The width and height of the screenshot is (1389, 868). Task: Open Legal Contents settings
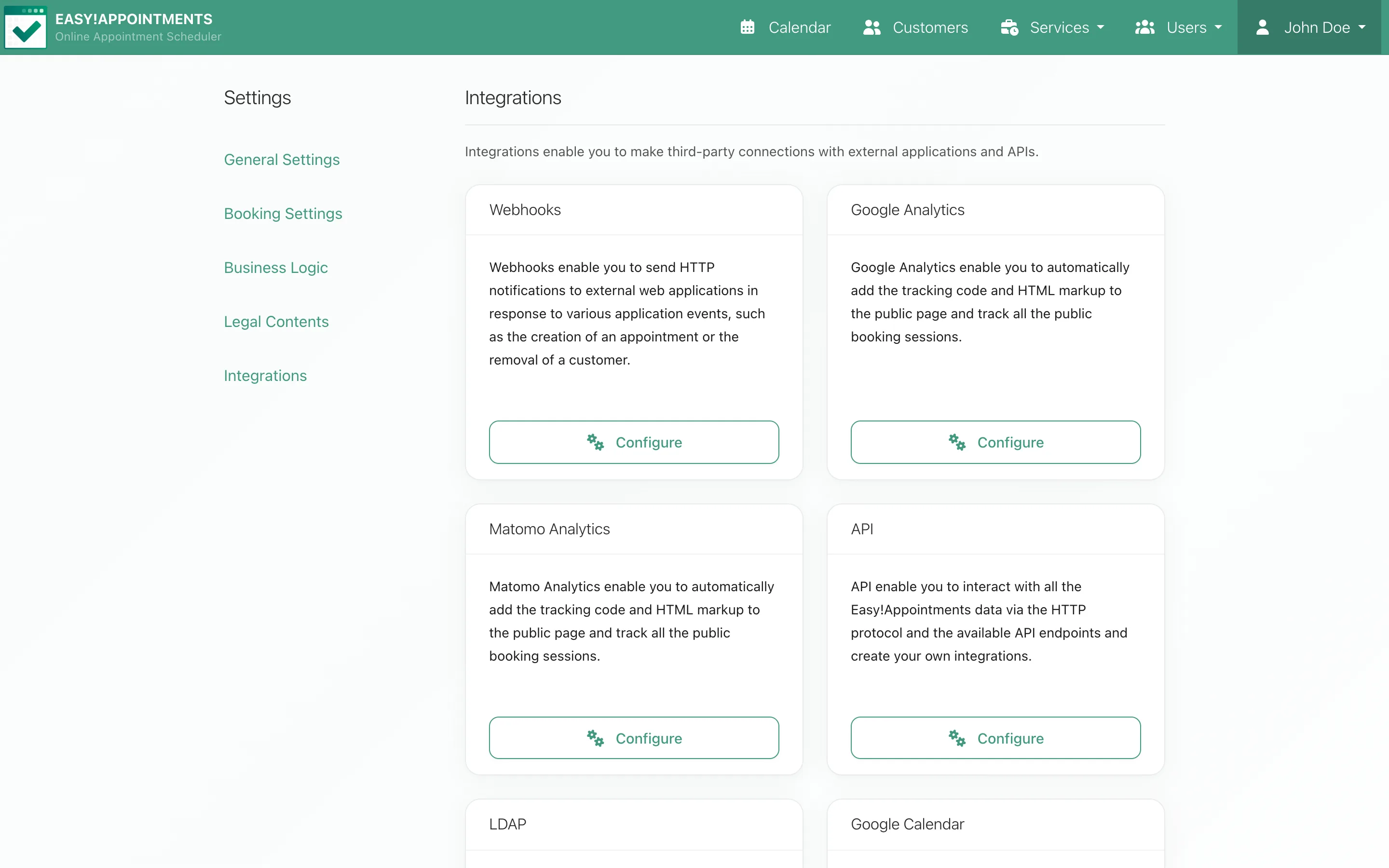tap(276, 321)
